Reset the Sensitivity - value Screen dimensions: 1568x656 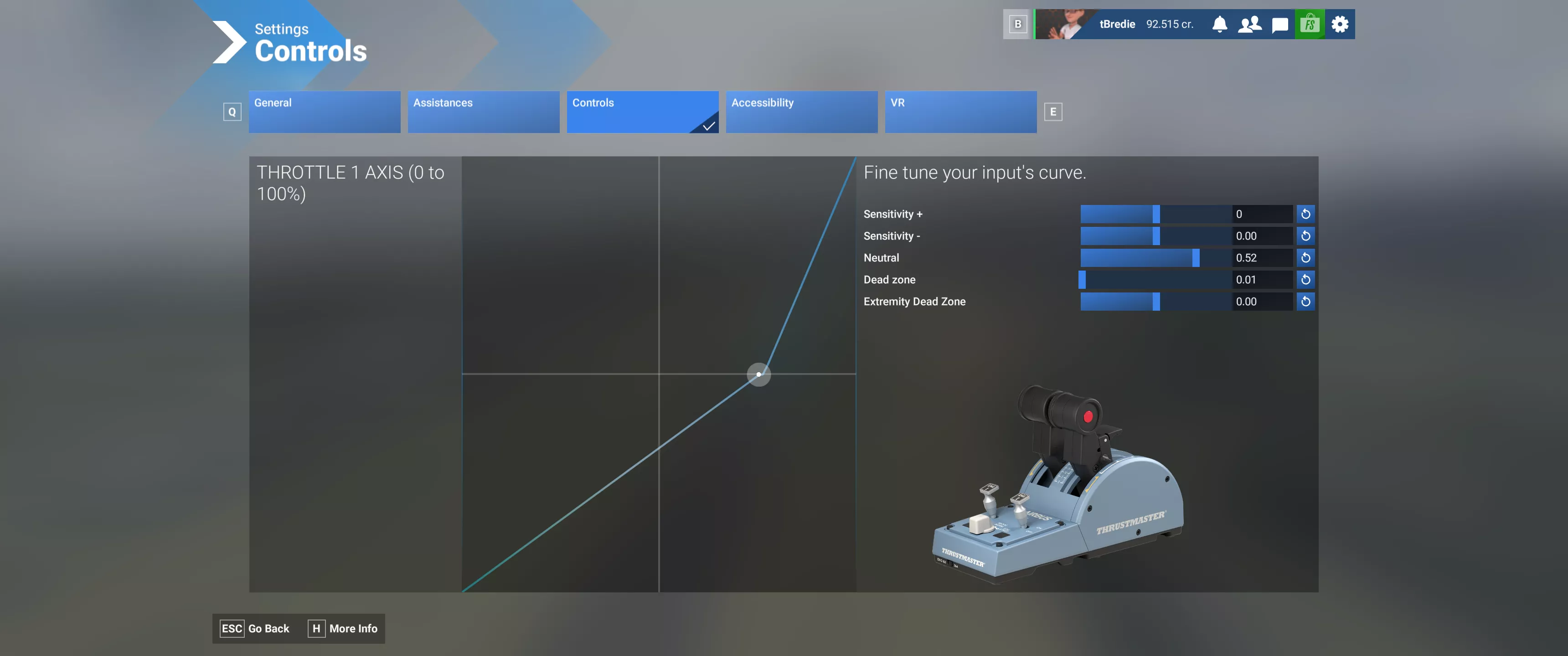click(x=1305, y=236)
